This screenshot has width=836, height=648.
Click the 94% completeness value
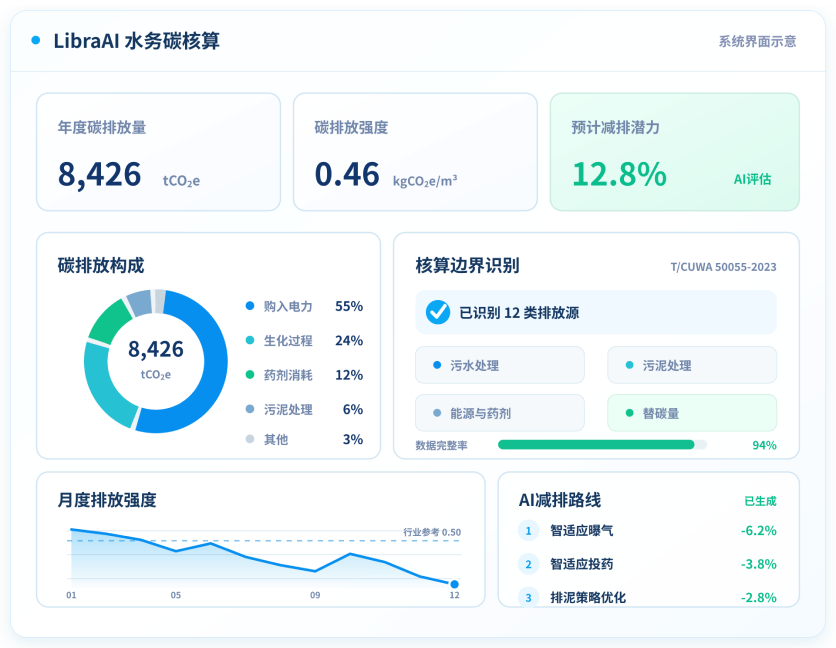[x=764, y=445]
